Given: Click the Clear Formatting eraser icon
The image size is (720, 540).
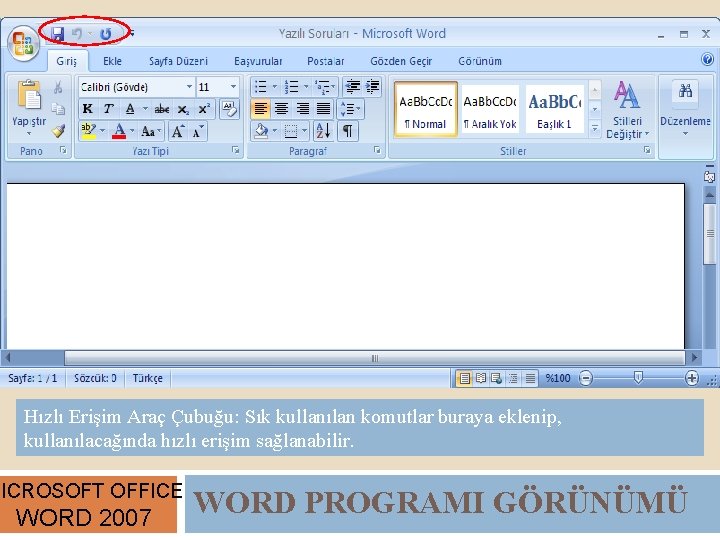Looking at the screenshot, I should (229, 109).
